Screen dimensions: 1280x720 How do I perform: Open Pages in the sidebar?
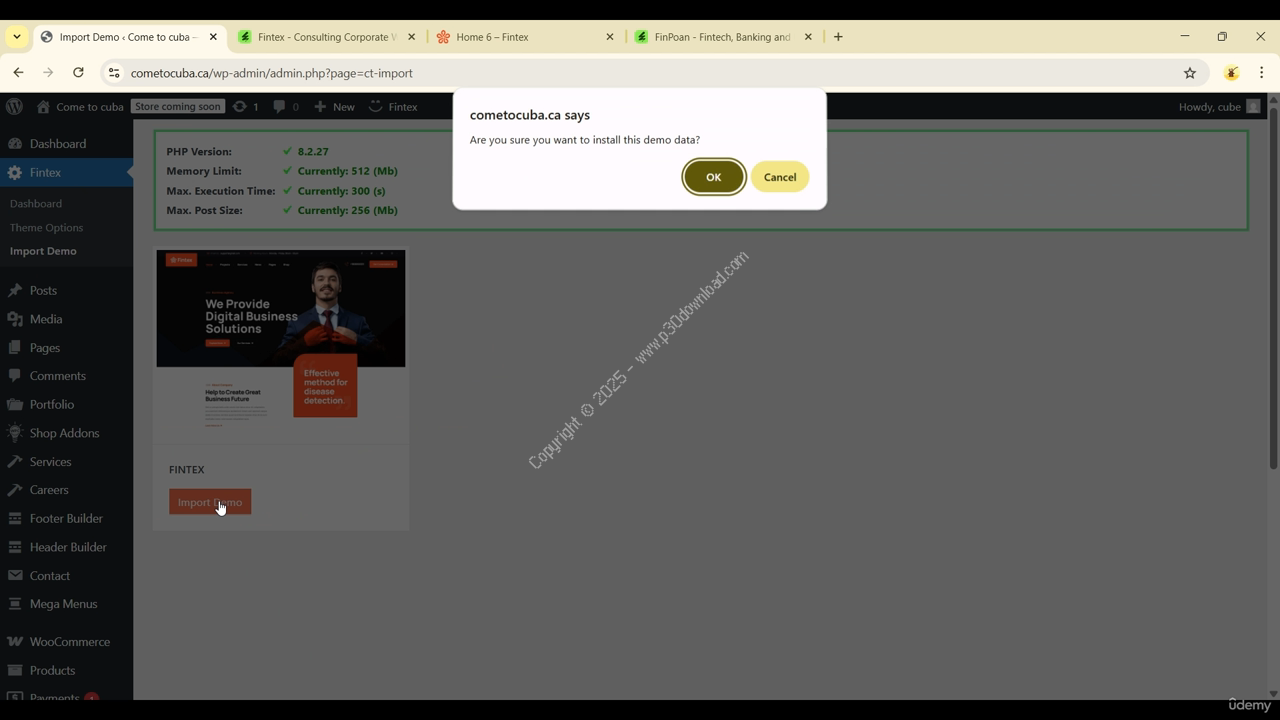coord(66,347)
